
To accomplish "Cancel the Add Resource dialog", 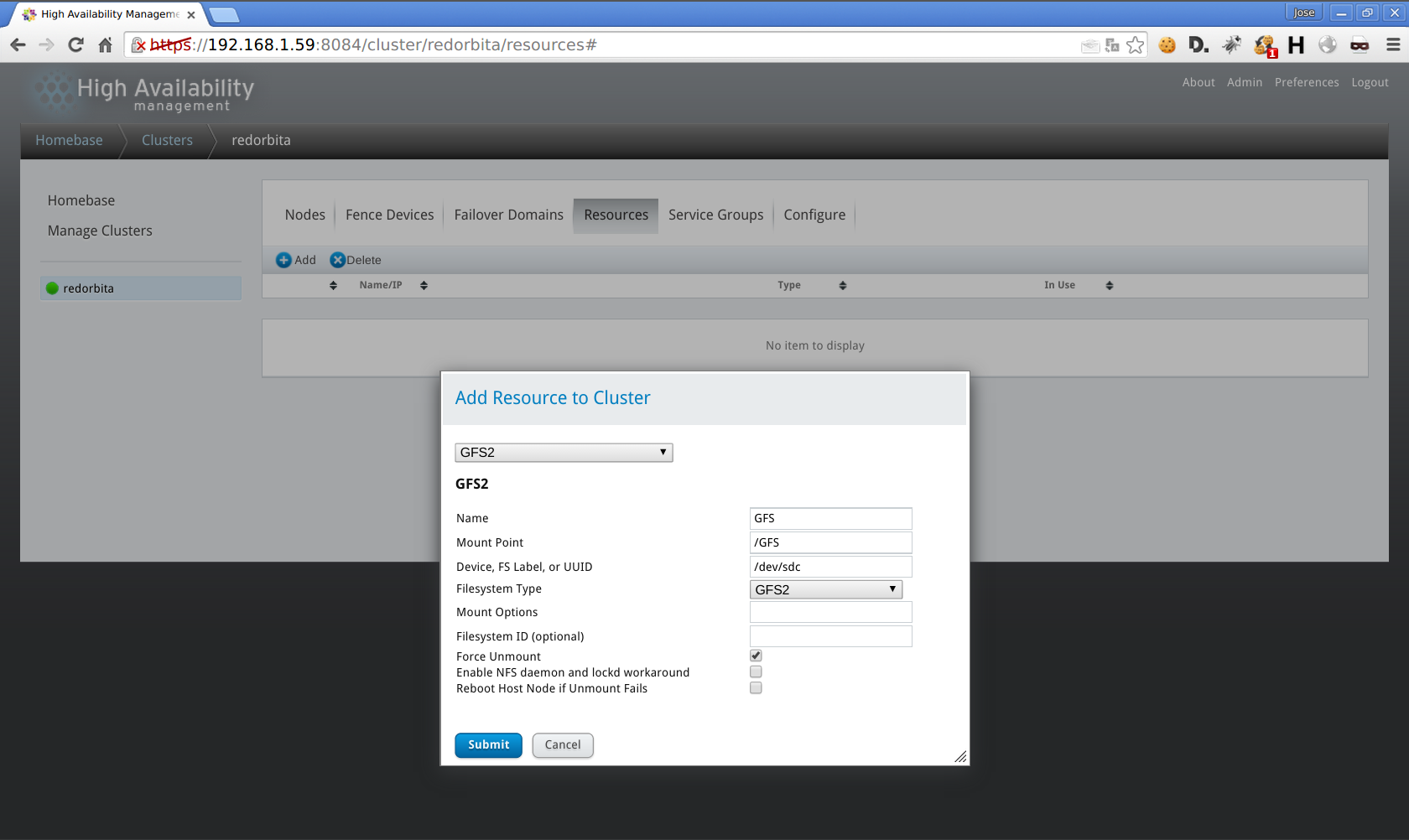I will [x=562, y=745].
